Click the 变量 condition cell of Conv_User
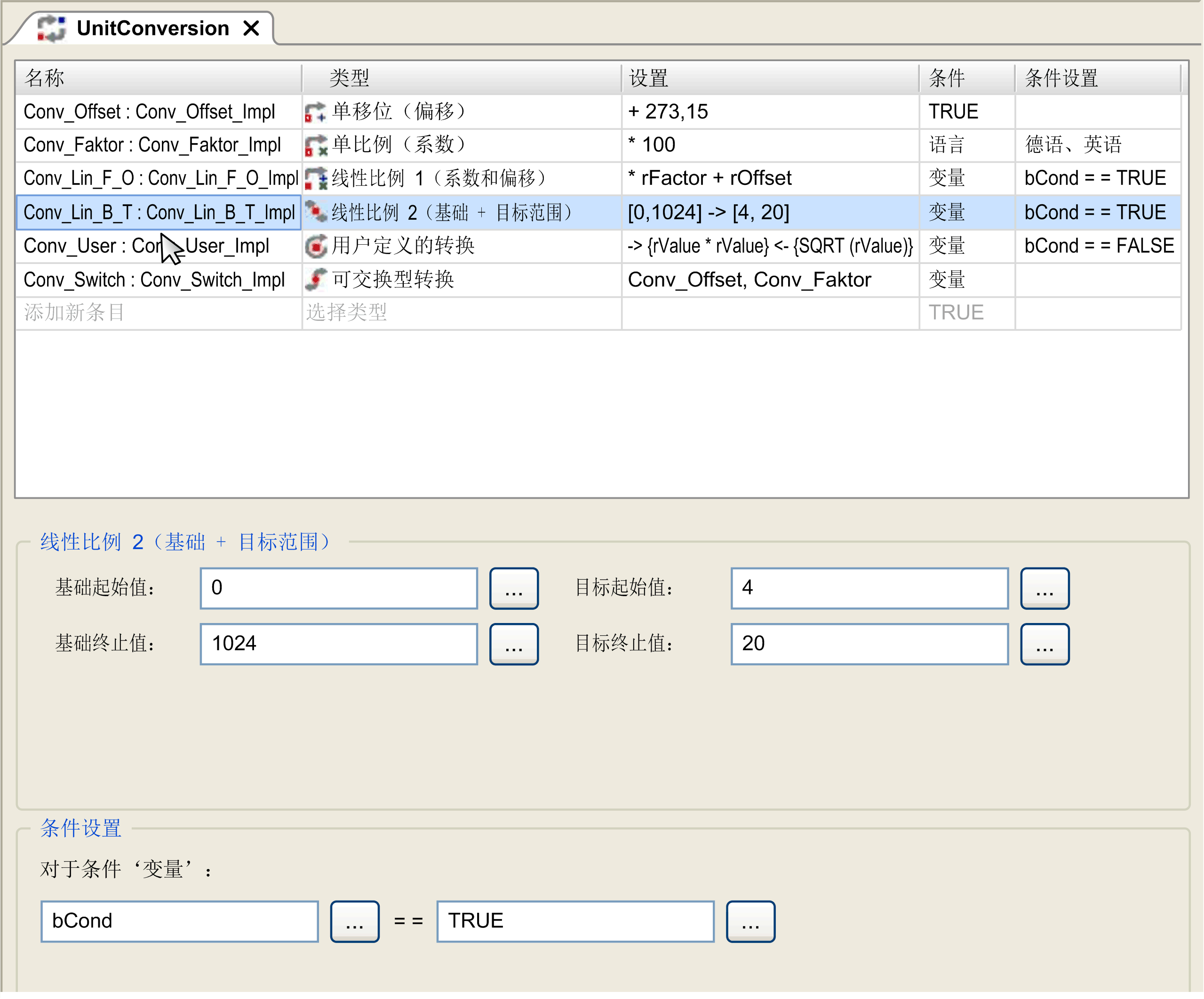This screenshot has width=1204, height=999. pyautogui.click(x=967, y=246)
